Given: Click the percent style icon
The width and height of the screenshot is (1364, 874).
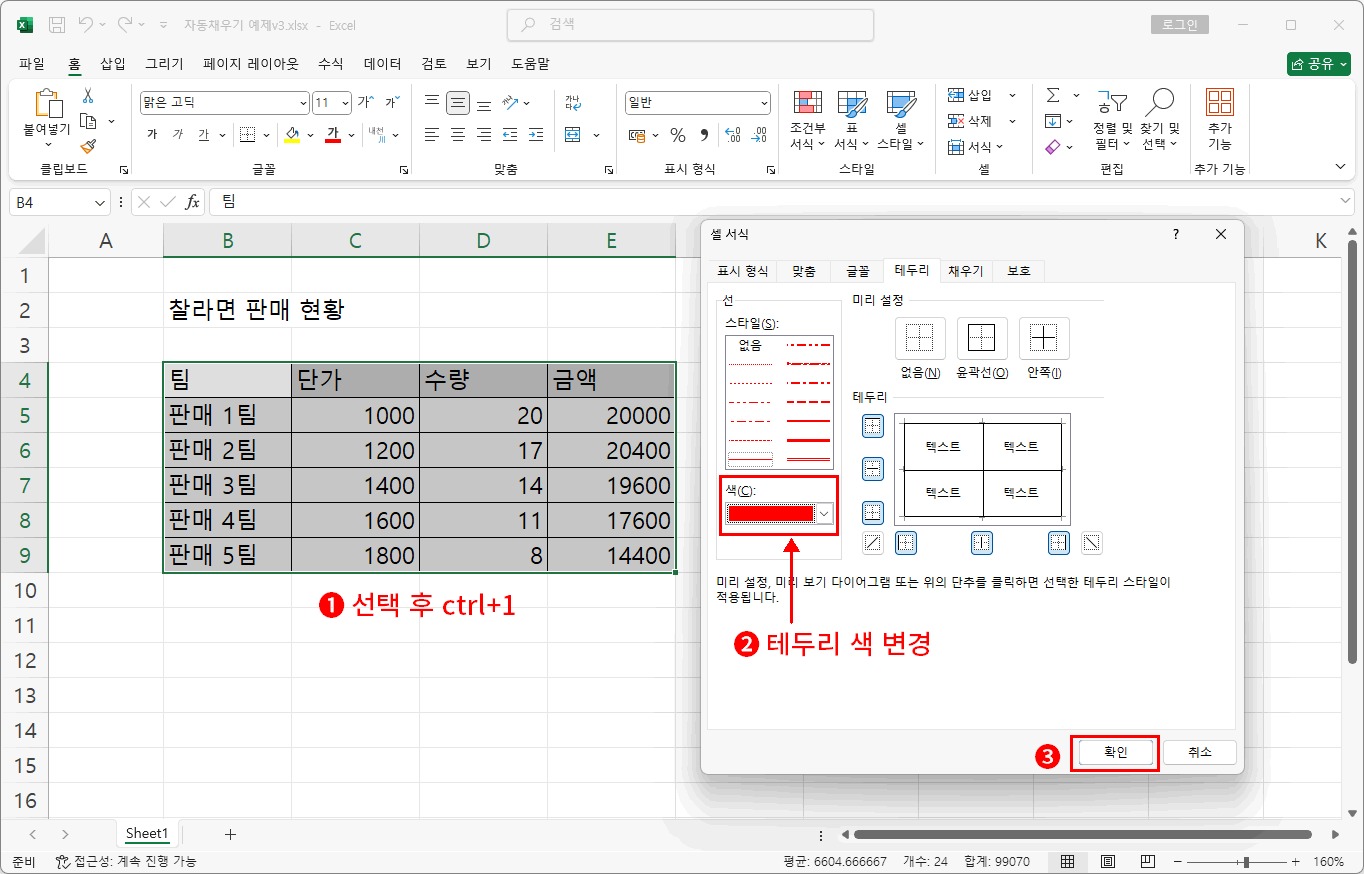Looking at the screenshot, I should (x=678, y=135).
